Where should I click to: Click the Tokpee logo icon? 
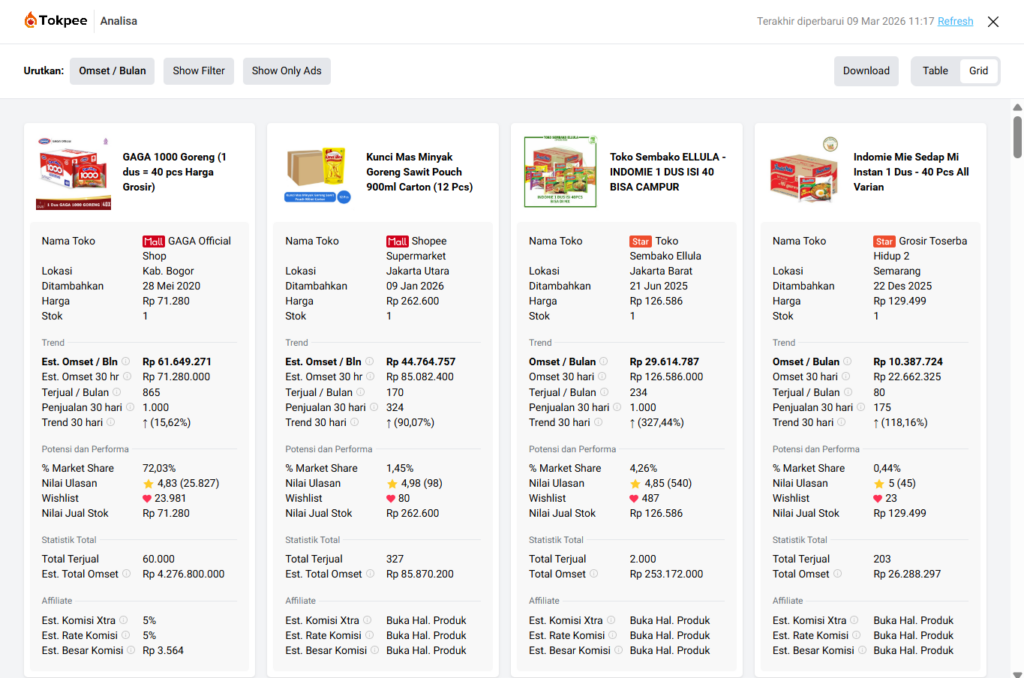pos(31,21)
